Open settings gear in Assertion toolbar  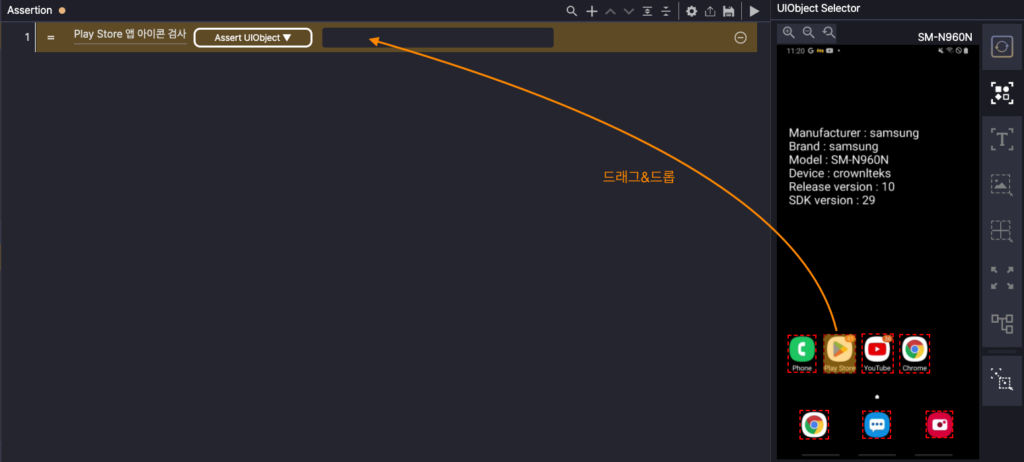691,11
